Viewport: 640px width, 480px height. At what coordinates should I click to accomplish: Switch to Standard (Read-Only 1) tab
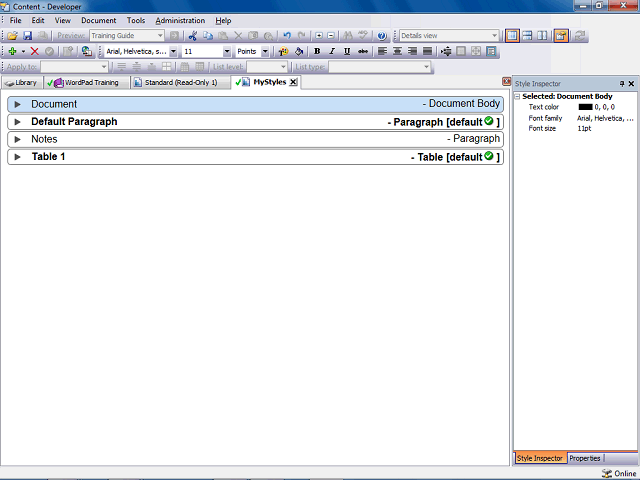[180, 82]
